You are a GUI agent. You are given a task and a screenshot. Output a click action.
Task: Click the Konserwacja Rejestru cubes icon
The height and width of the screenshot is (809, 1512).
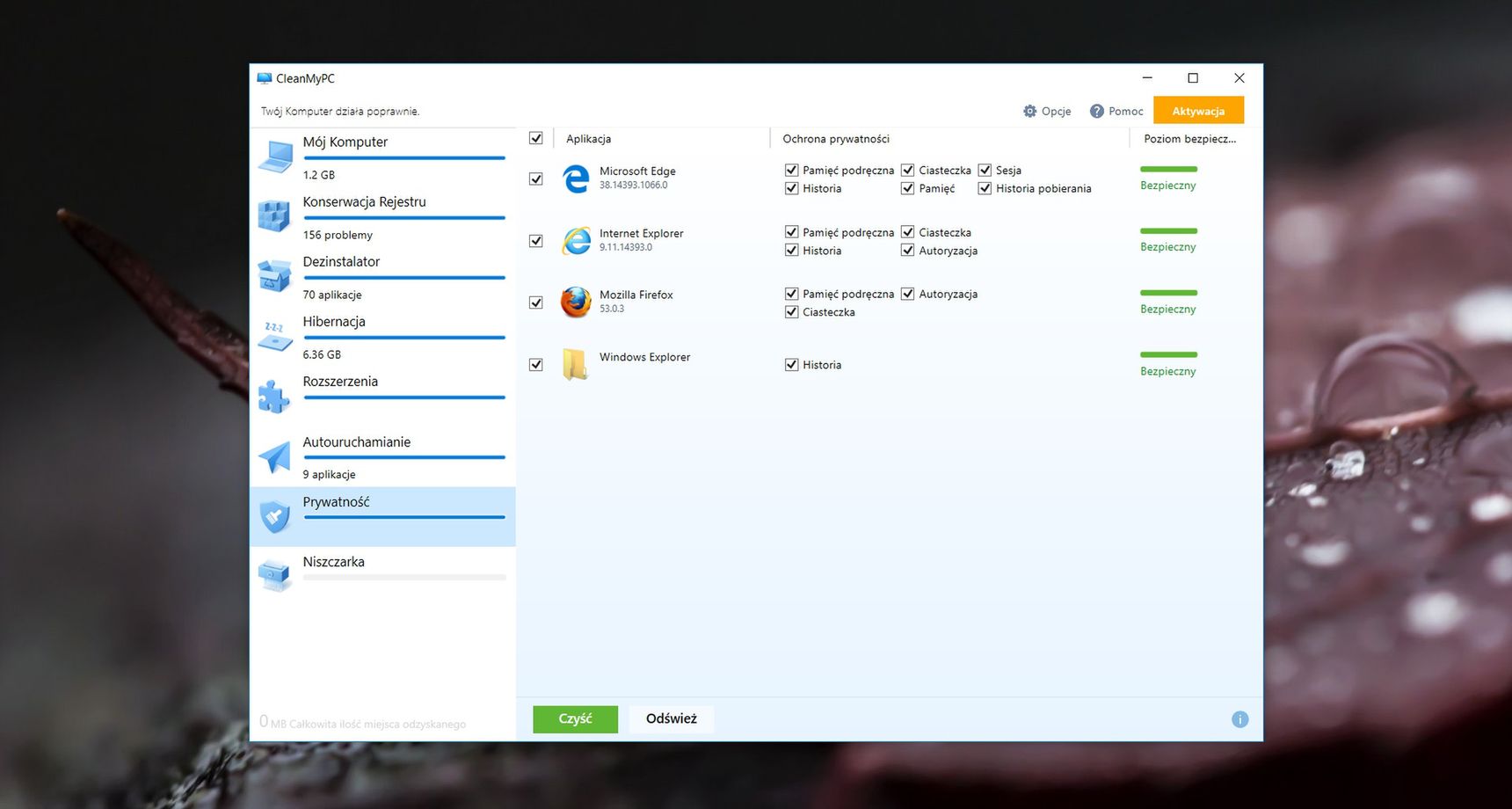[274, 216]
